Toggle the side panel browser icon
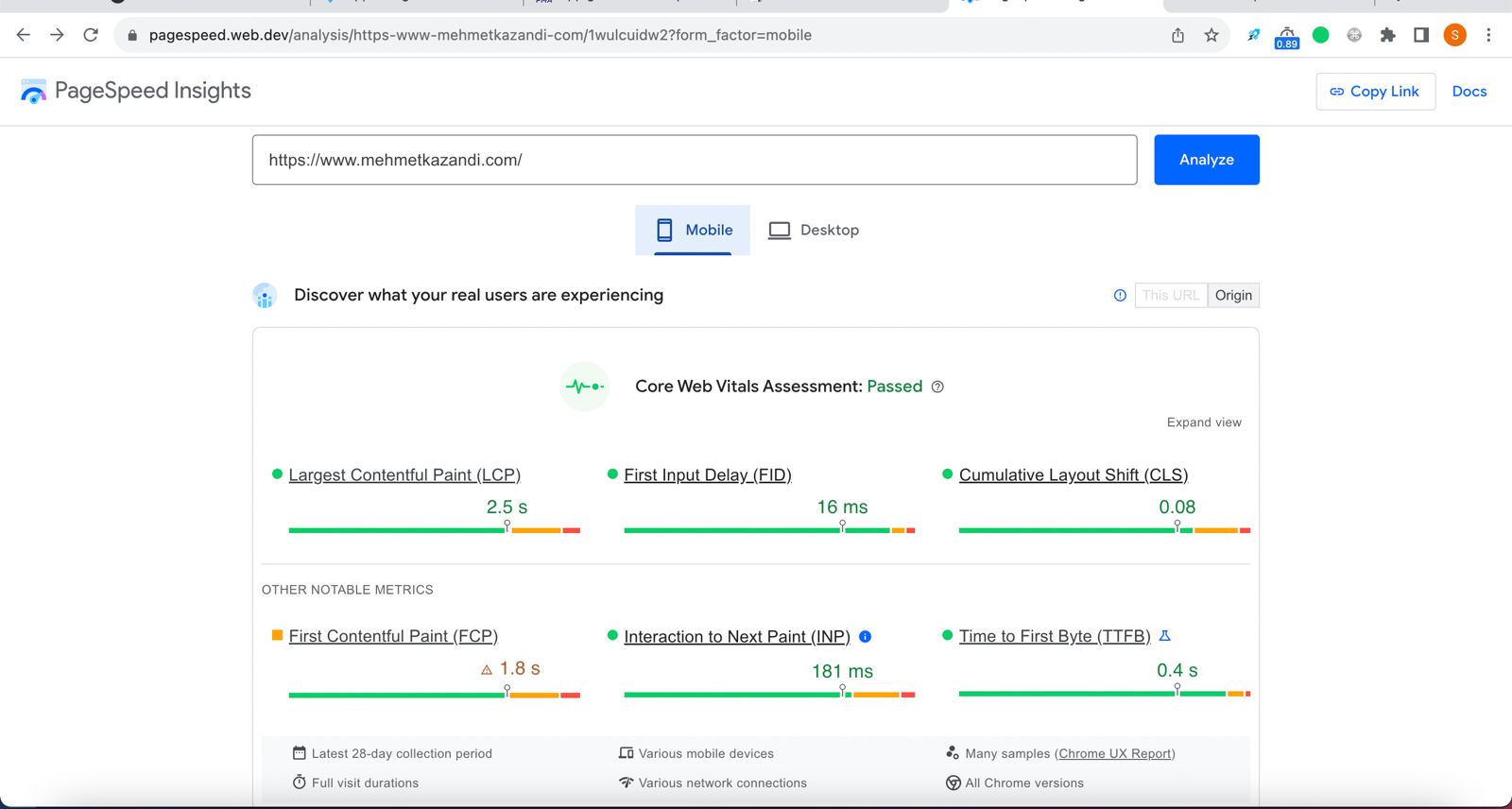Screen dimensions: 1512x809 click(1420, 35)
